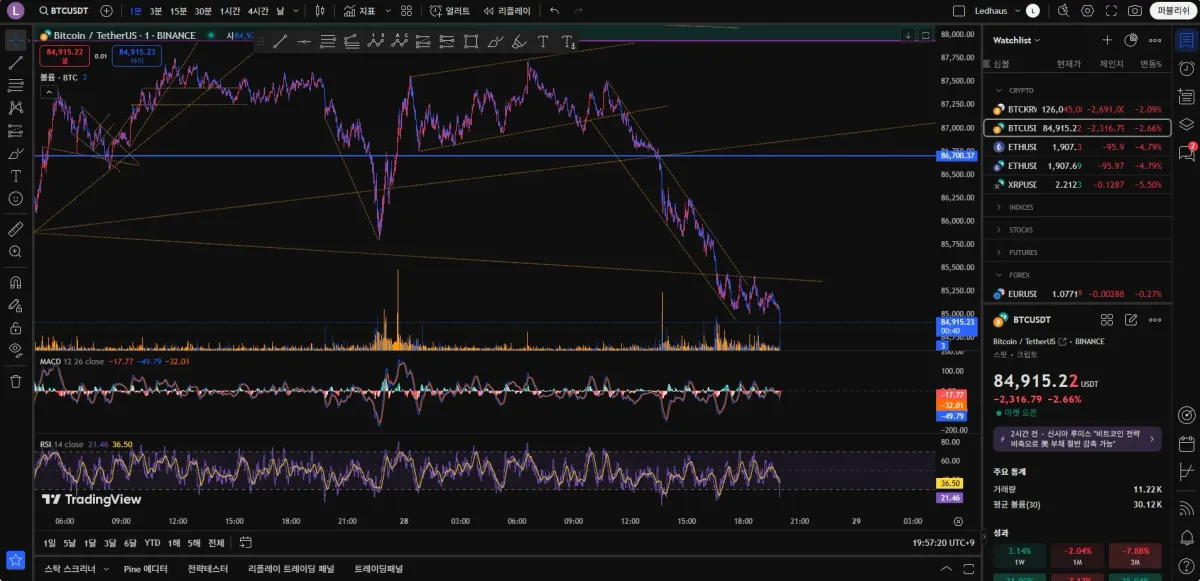Open the 전략테스터 tab
Image resolution: width=1200 pixels, height=581 pixels.
[208, 568]
